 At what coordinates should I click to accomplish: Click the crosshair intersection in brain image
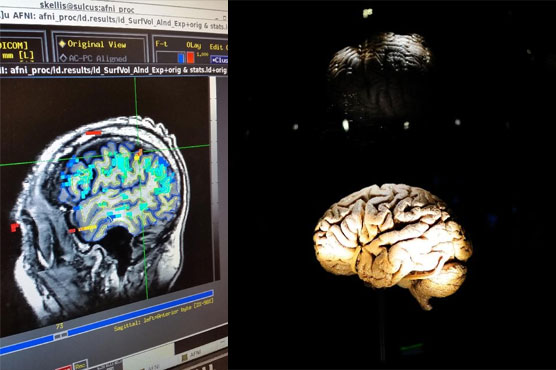point(138,152)
